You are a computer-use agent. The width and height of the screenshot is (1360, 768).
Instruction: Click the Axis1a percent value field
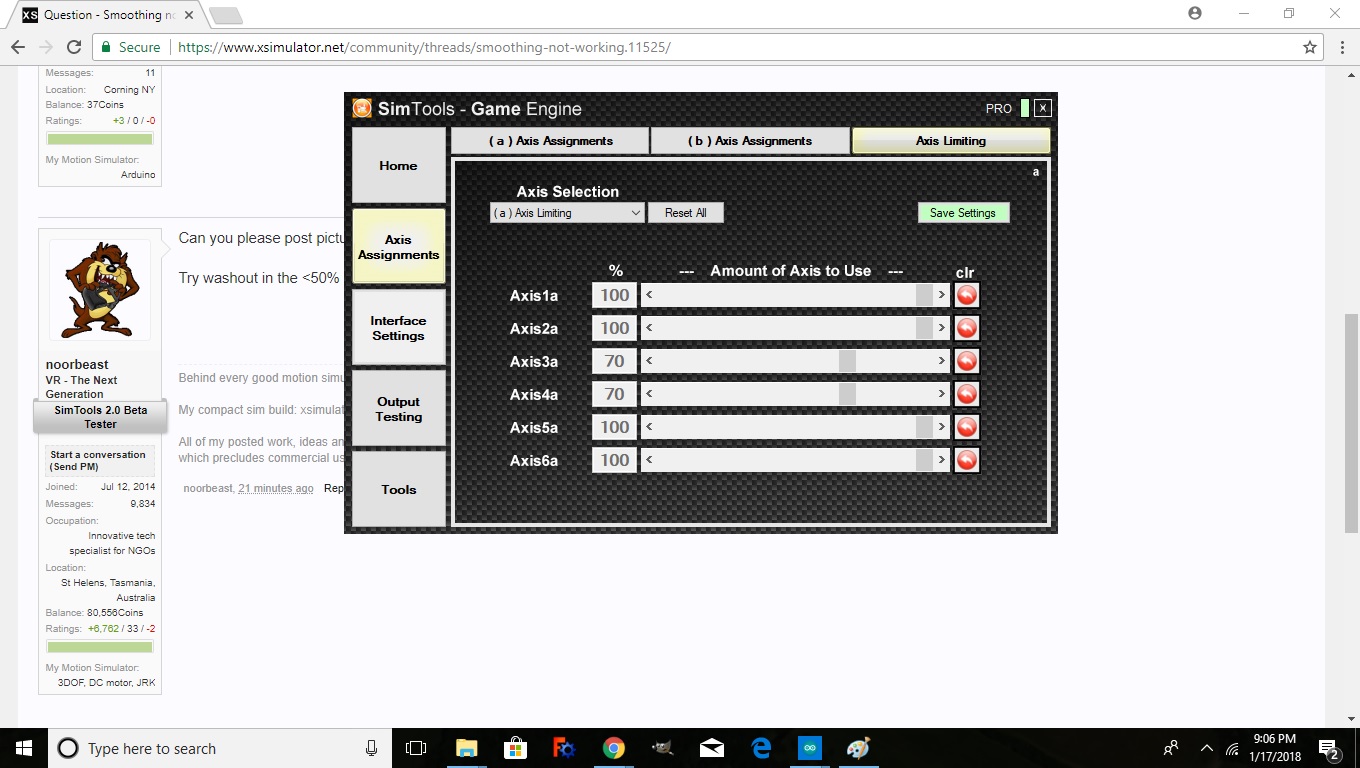[614, 295]
